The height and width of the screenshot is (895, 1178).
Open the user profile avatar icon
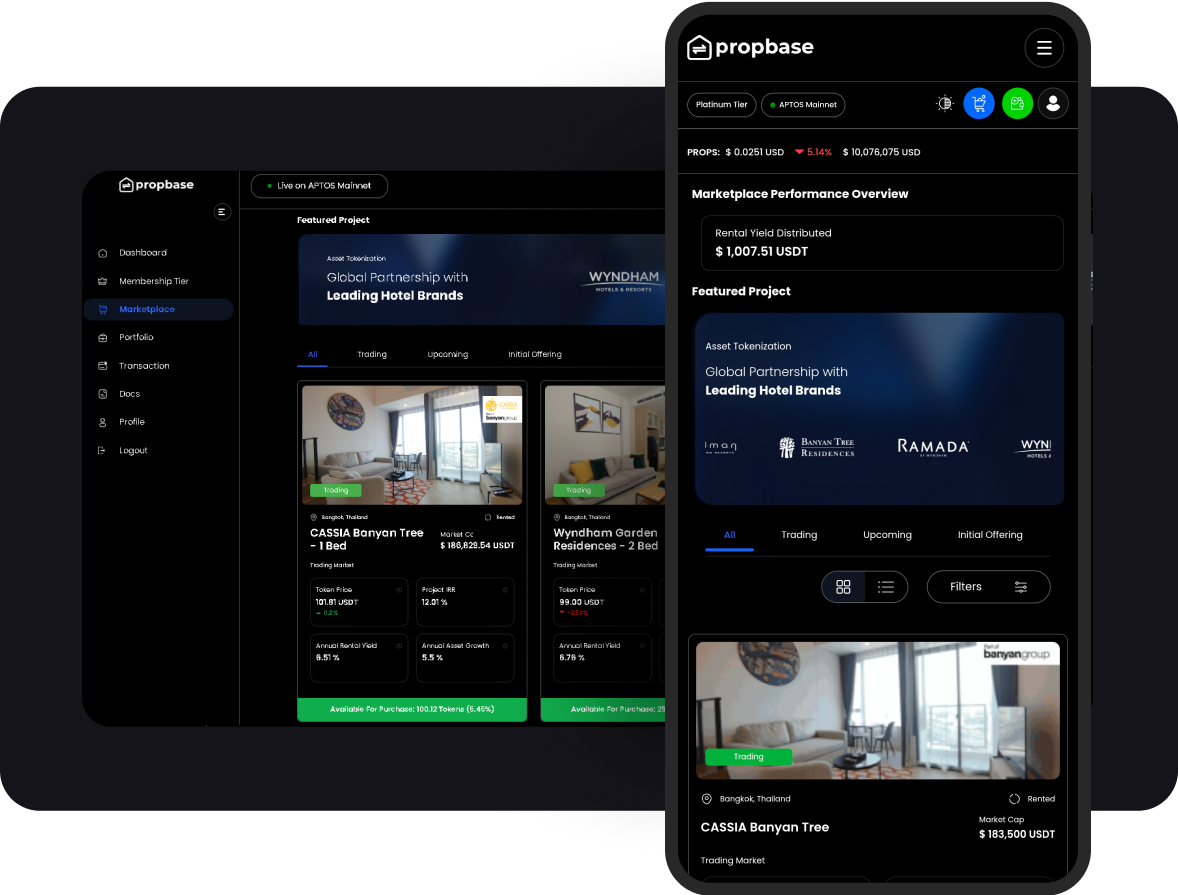[1053, 104]
